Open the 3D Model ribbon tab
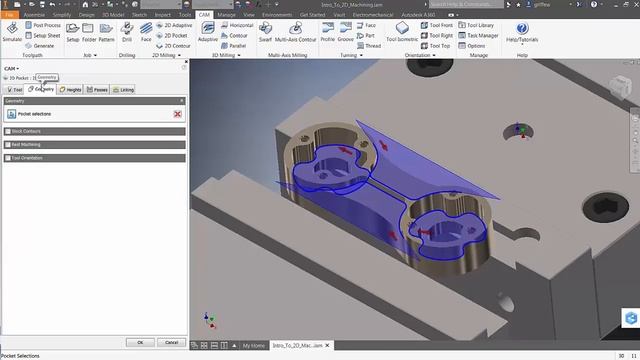The height and width of the screenshot is (360, 640). coord(113,15)
